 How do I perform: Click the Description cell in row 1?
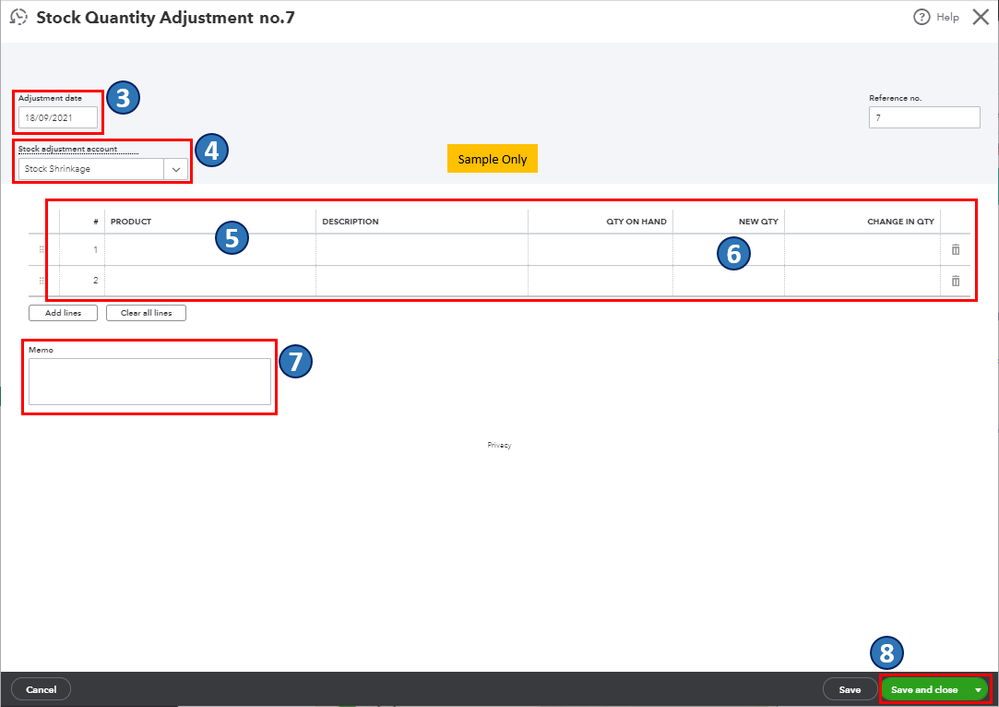(422, 250)
